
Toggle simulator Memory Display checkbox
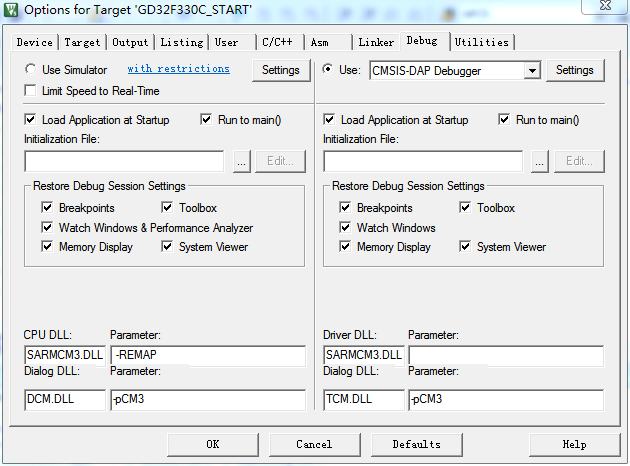[47, 246]
